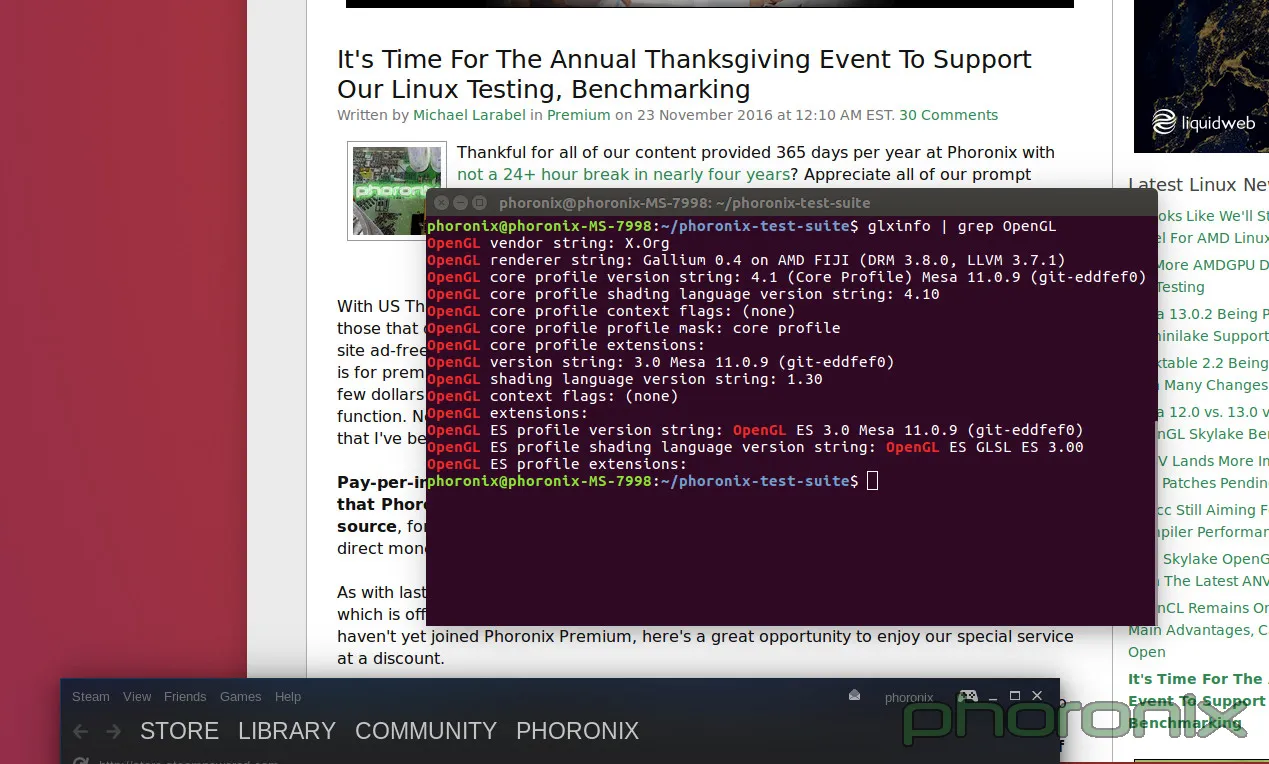1269x764 pixels.
Task: Click the 'vendor string: X.Org' terminal line
Action: [x=548, y=243]
